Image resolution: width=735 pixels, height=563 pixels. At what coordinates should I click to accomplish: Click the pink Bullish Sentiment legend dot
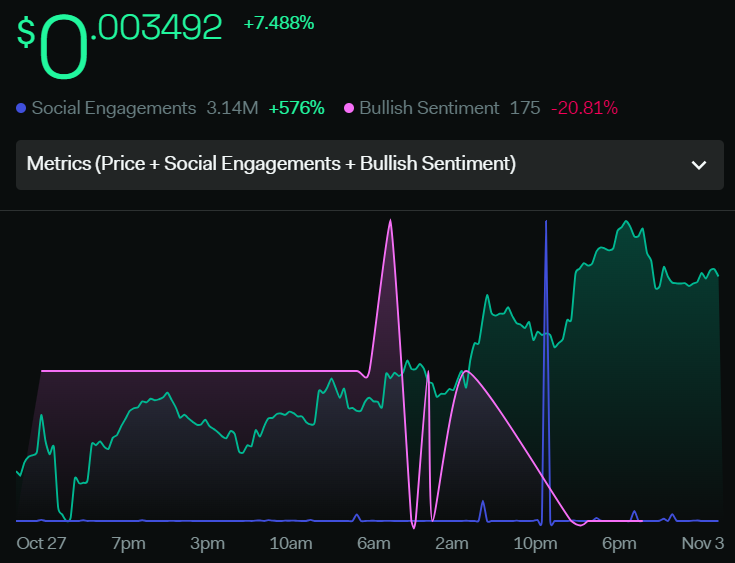(x=349, y=108)
